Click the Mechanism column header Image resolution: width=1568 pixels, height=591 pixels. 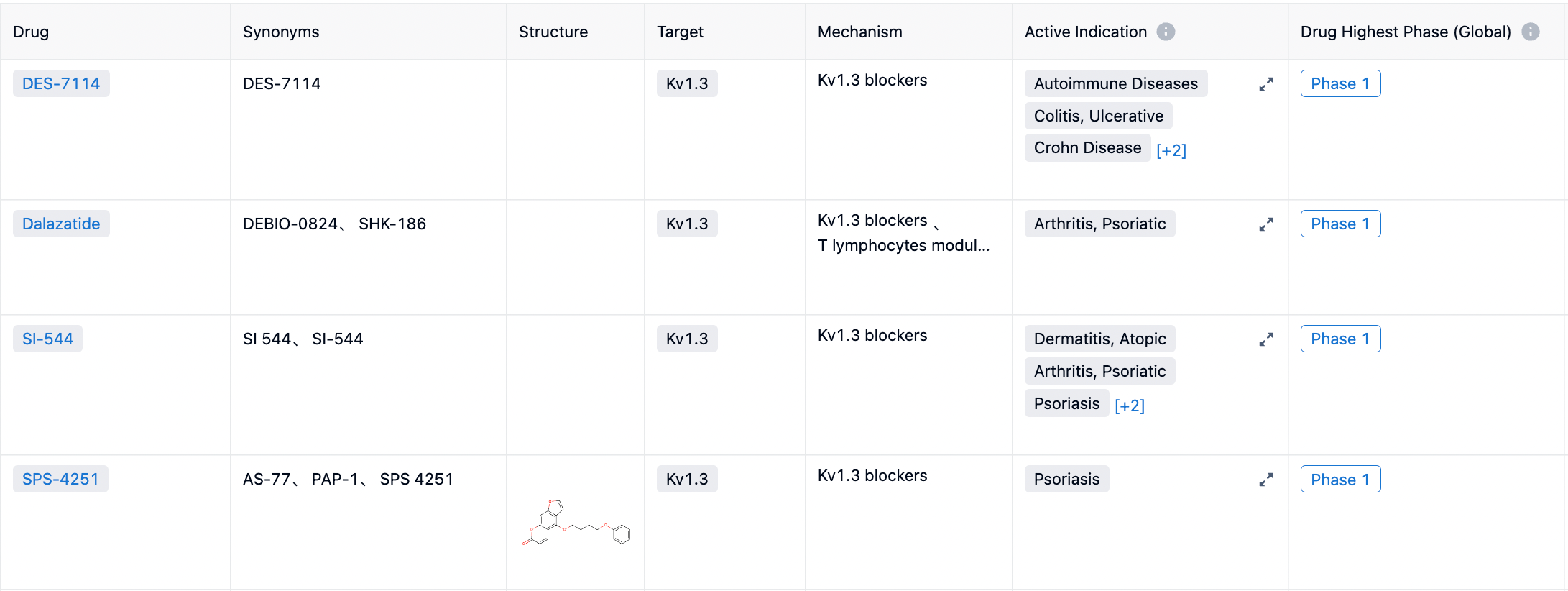tap(859, 32)
